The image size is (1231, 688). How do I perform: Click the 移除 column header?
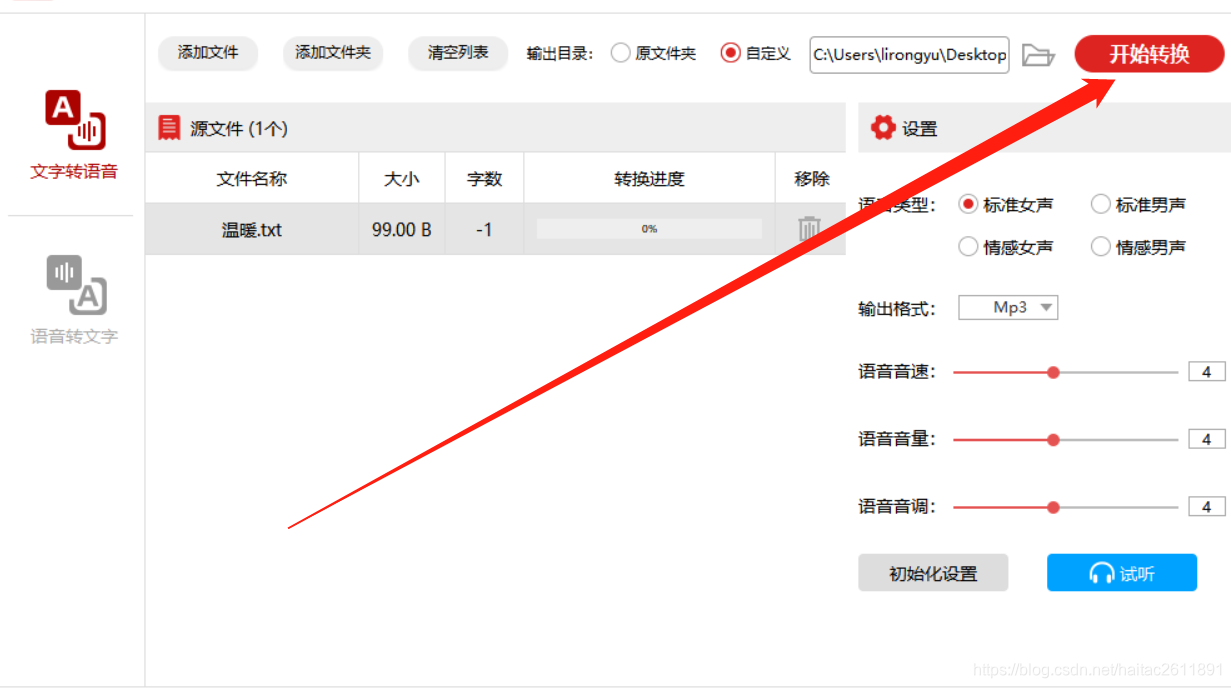point(812,179)
